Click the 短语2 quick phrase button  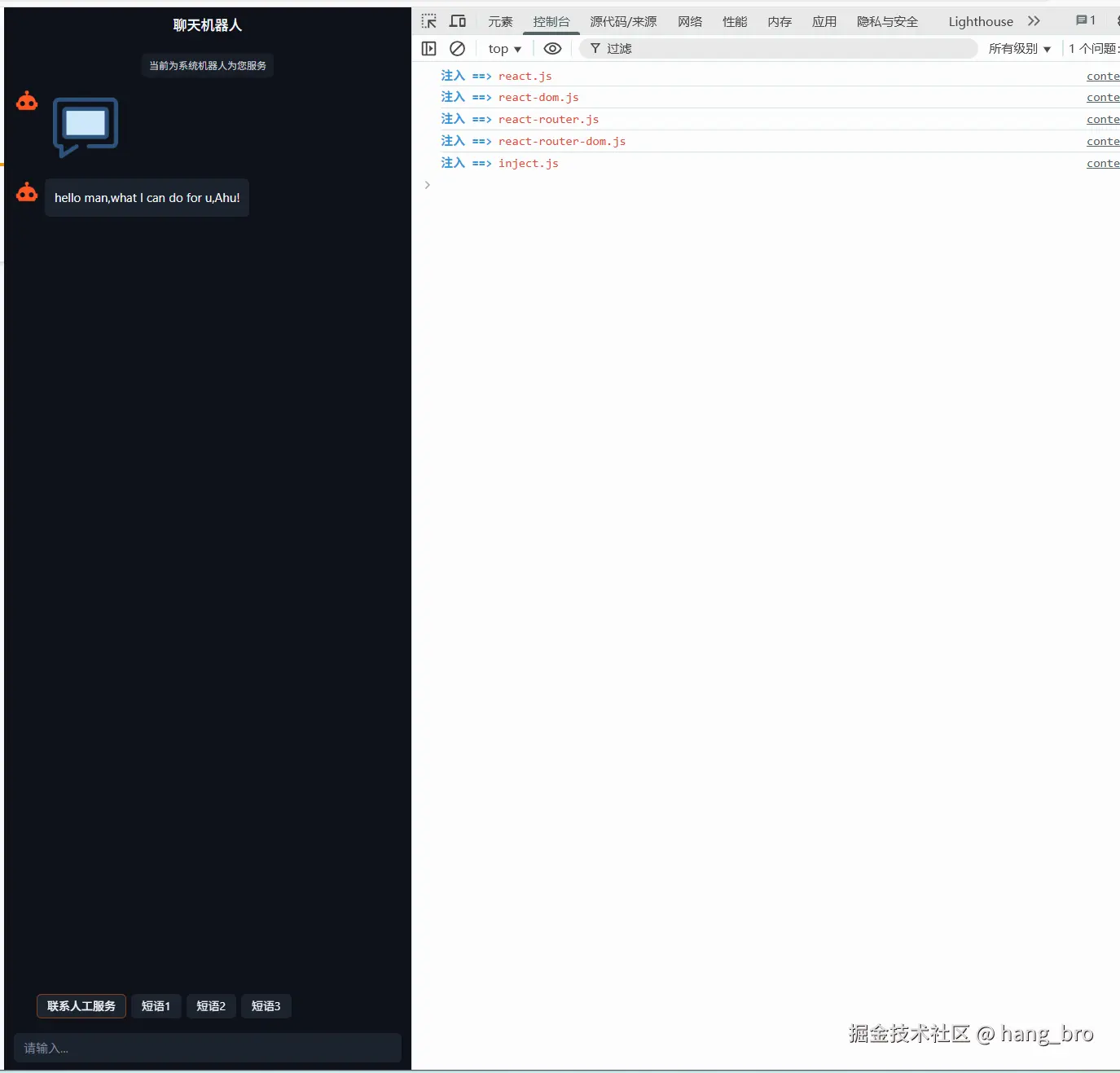tap(211, 1006)
